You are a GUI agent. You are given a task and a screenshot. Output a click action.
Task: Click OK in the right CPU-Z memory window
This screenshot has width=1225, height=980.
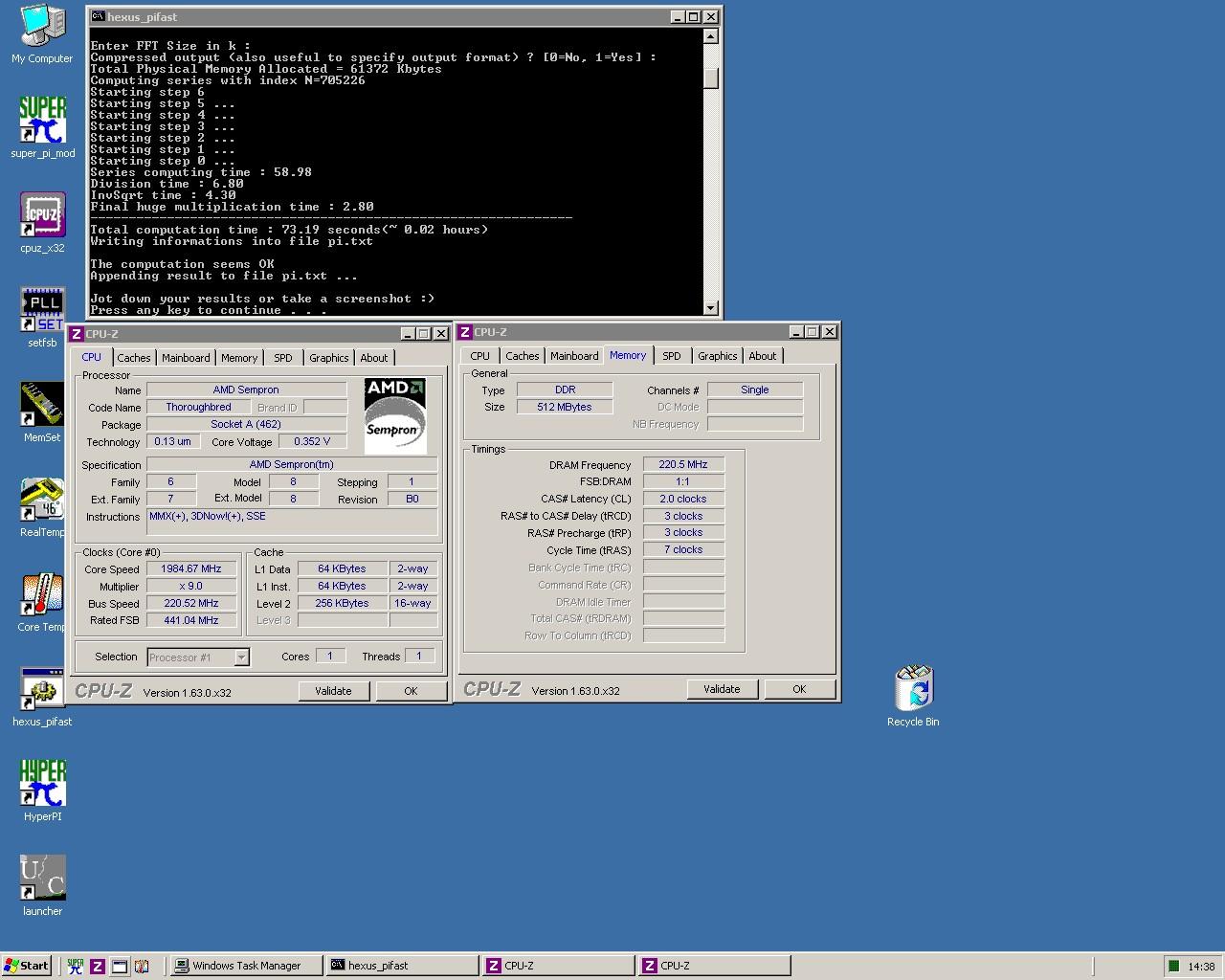(799, 689)
